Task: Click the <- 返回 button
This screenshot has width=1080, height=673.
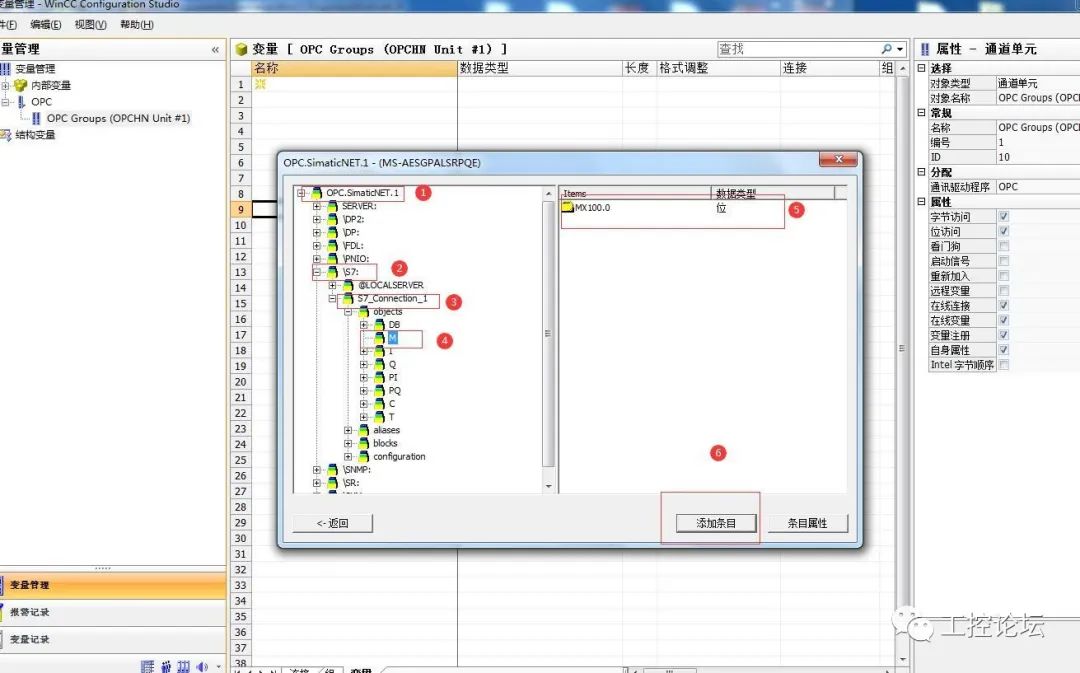Action: (333, 523)
